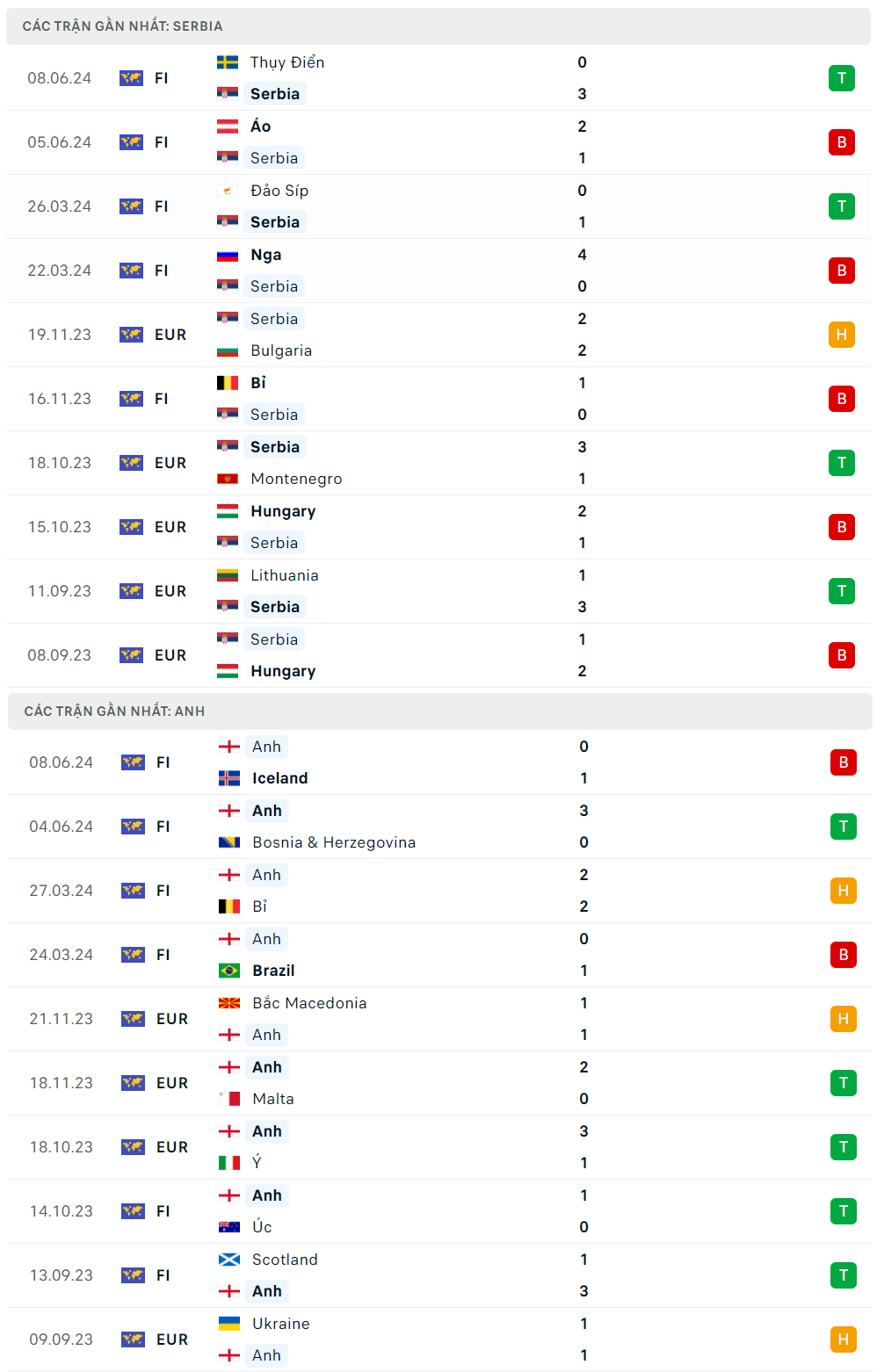The width and height of the screenshot is (884, 1372).
Task: Click the Austria flag icon beside Áo
Action: click(228, 126)
